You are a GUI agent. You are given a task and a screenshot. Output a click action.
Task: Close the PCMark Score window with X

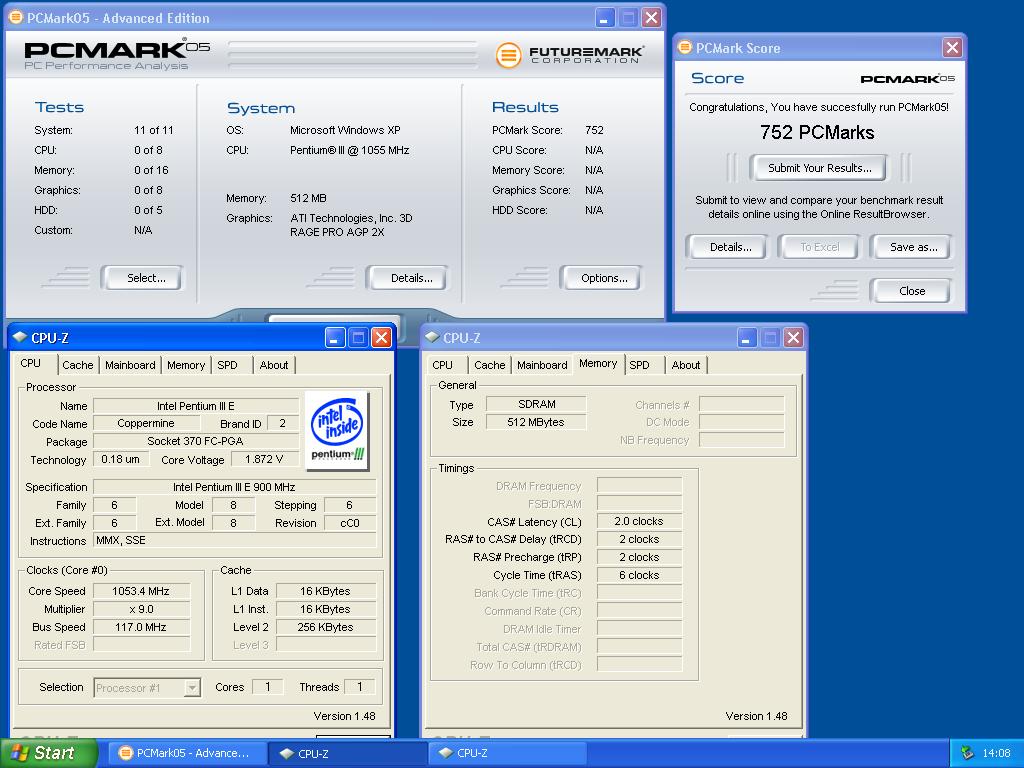click(952, 47)
